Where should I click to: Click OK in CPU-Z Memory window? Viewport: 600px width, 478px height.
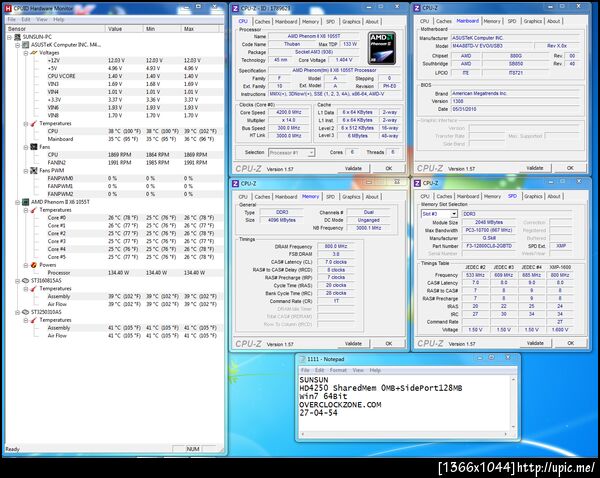point(389,344)
